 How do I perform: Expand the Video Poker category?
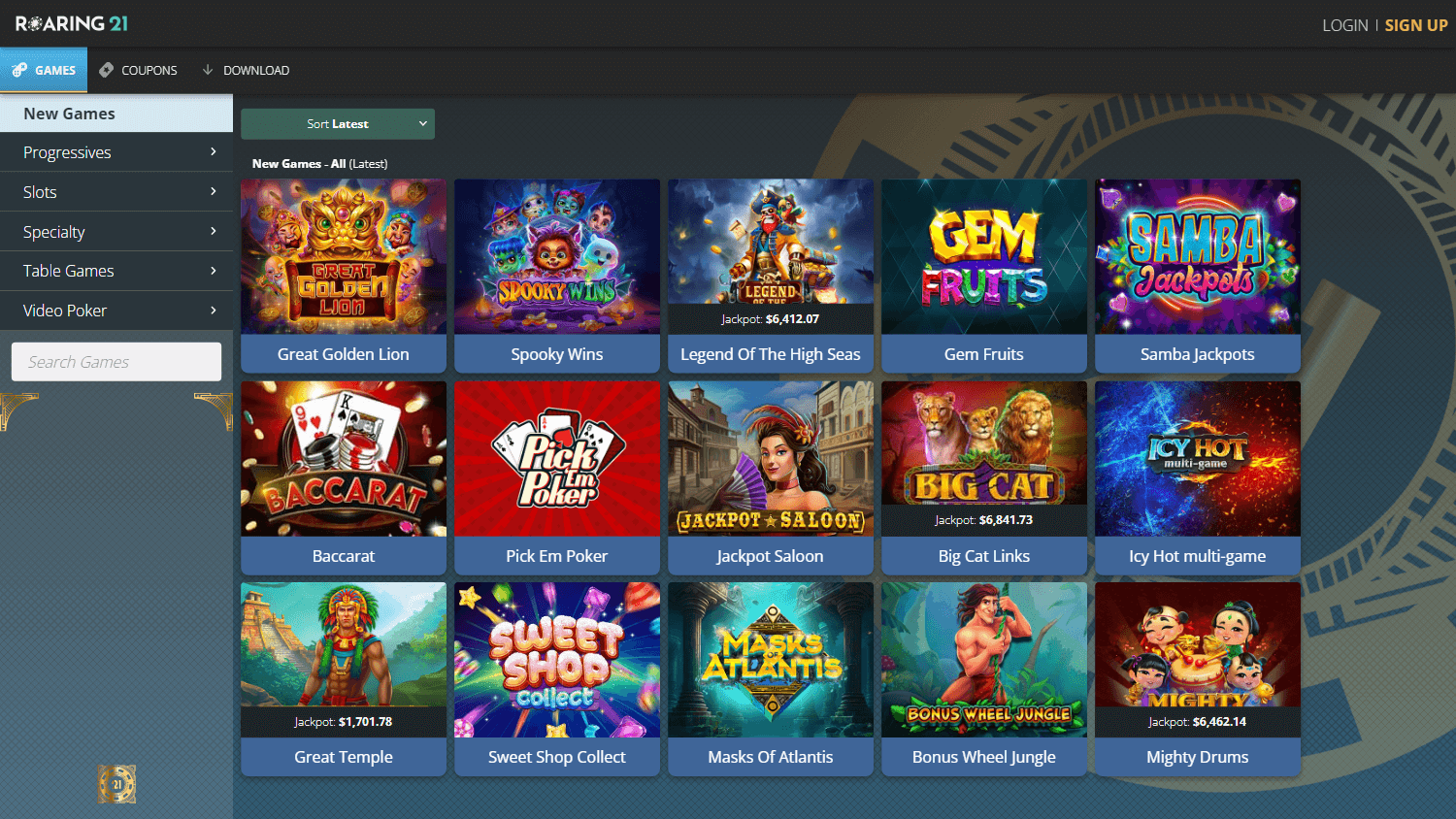click(116, 311)
